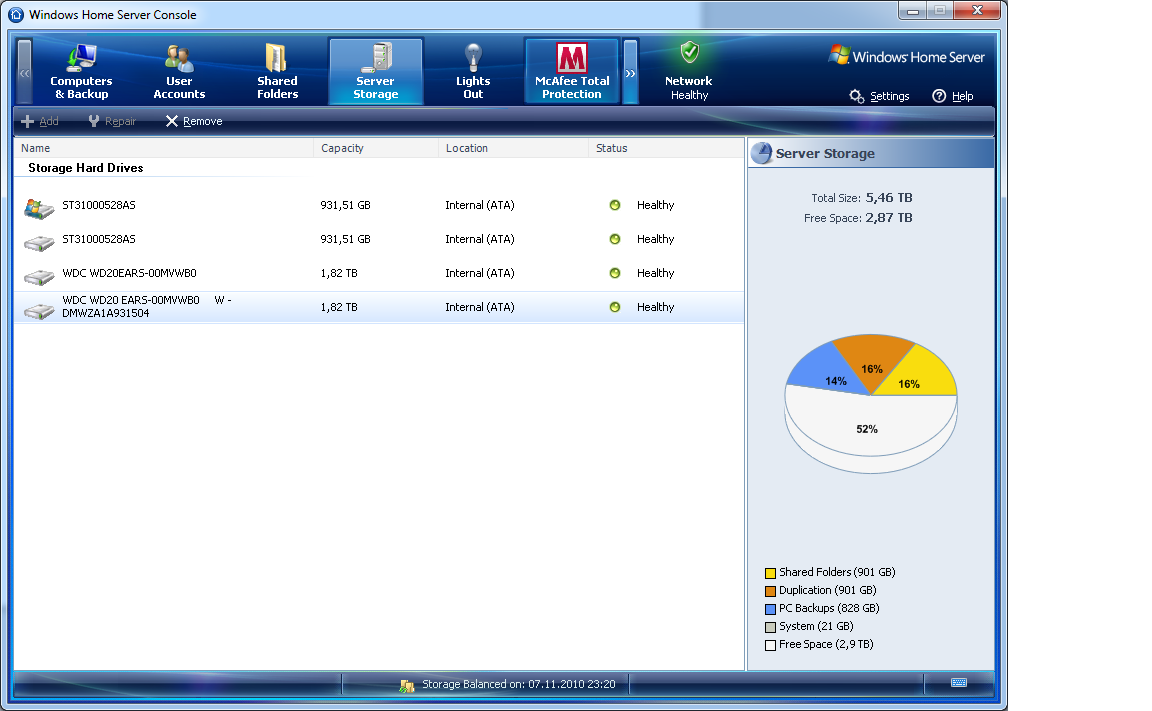Click the Remove toolbar button
The height and width of the screenshot is (711, 1152).
[x=194, y=121]
